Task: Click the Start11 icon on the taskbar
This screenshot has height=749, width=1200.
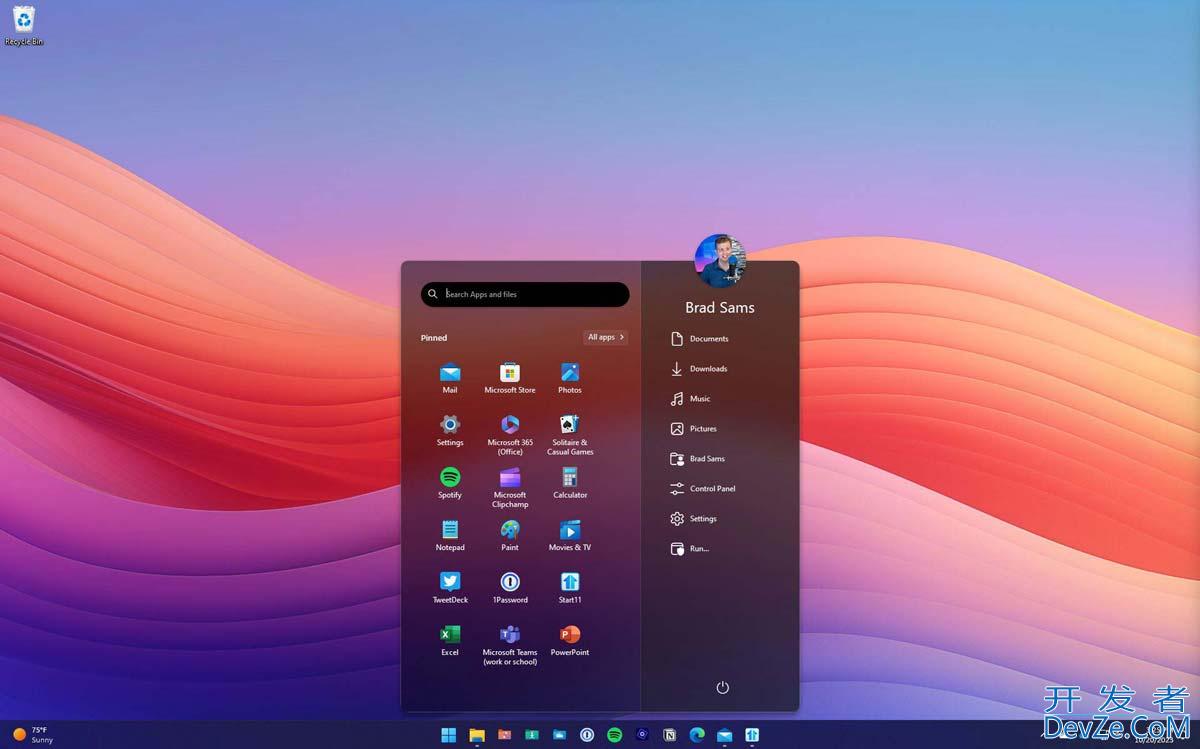Action: tap(751, 735)
